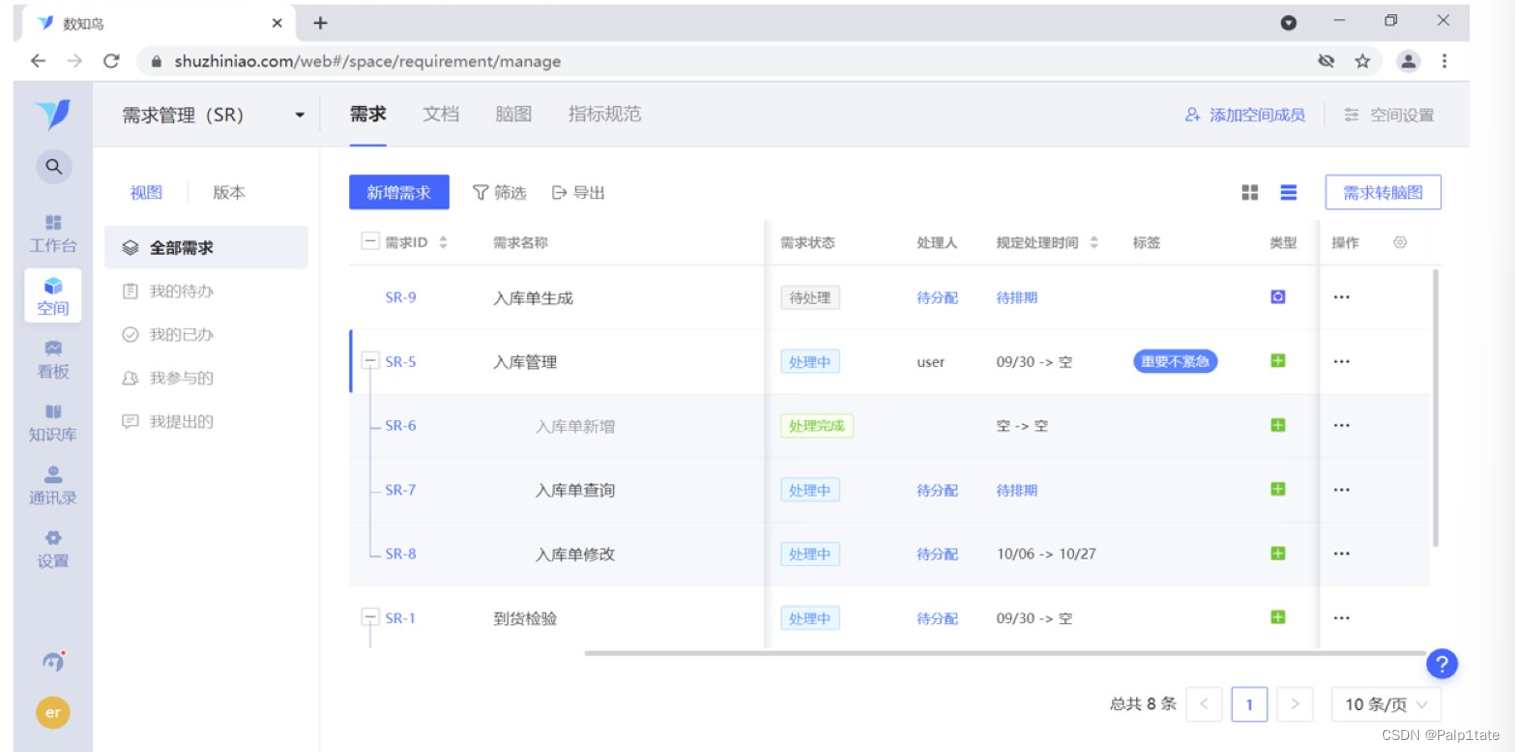Click the green type icon in SR-8 row
Viewport: 1515px width, 752px height.
1278,553
